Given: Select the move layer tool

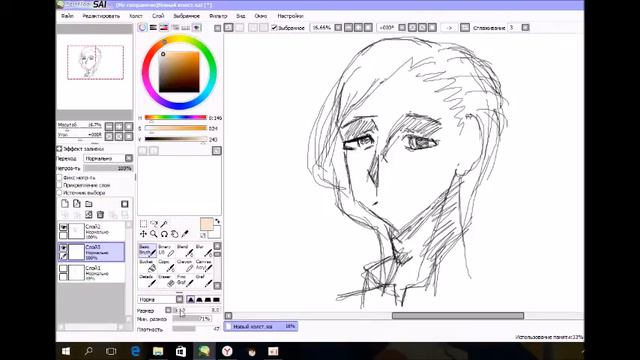Looking at the screenshot, I should pos(143,234).
